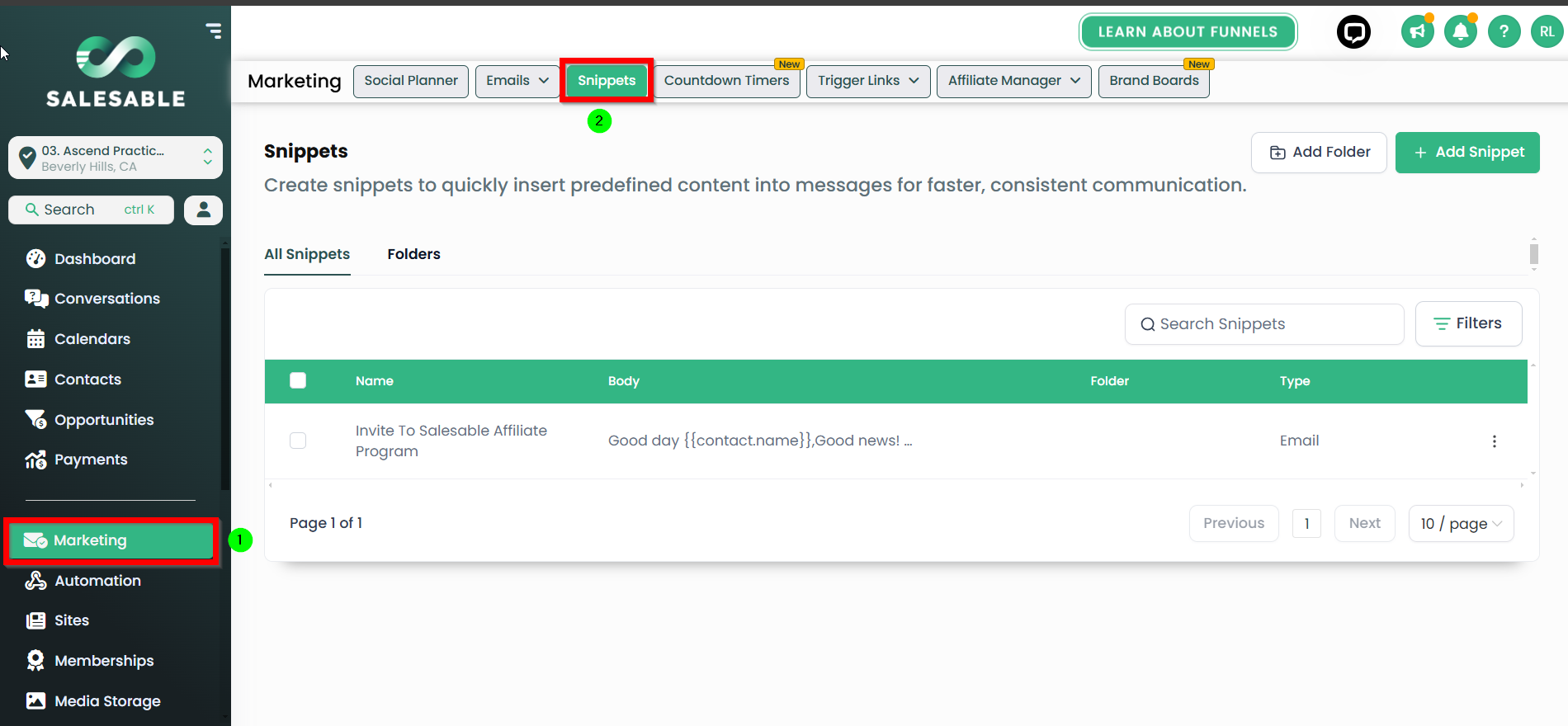Image resolution: width=1568 pixels, height=726 pixels.
Task: Open the chat bubble icon in header
Action: [x=1353, y=32]
